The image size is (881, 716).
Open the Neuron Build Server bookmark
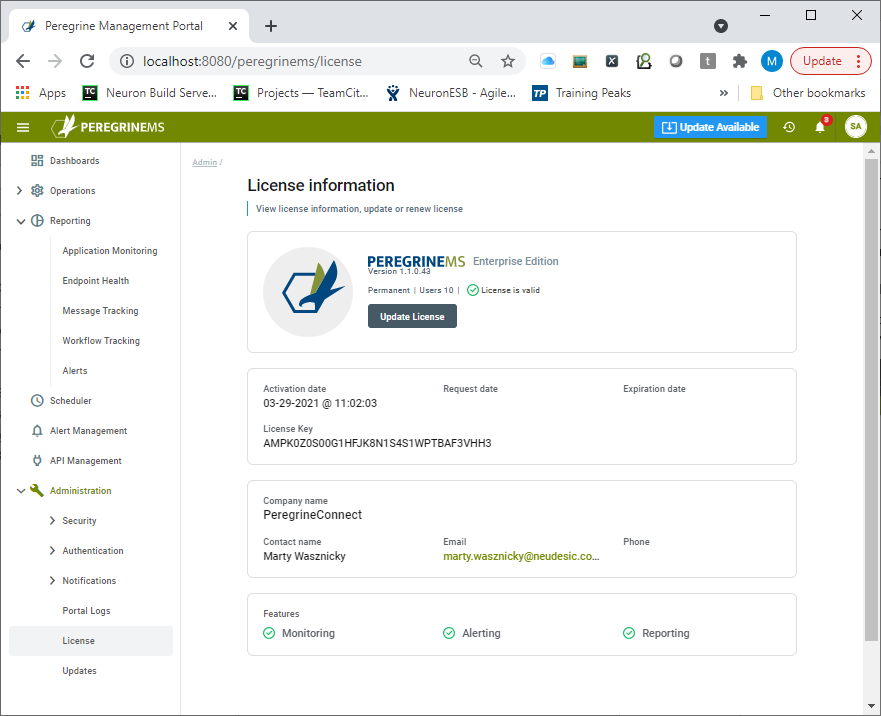coord(149,93)
